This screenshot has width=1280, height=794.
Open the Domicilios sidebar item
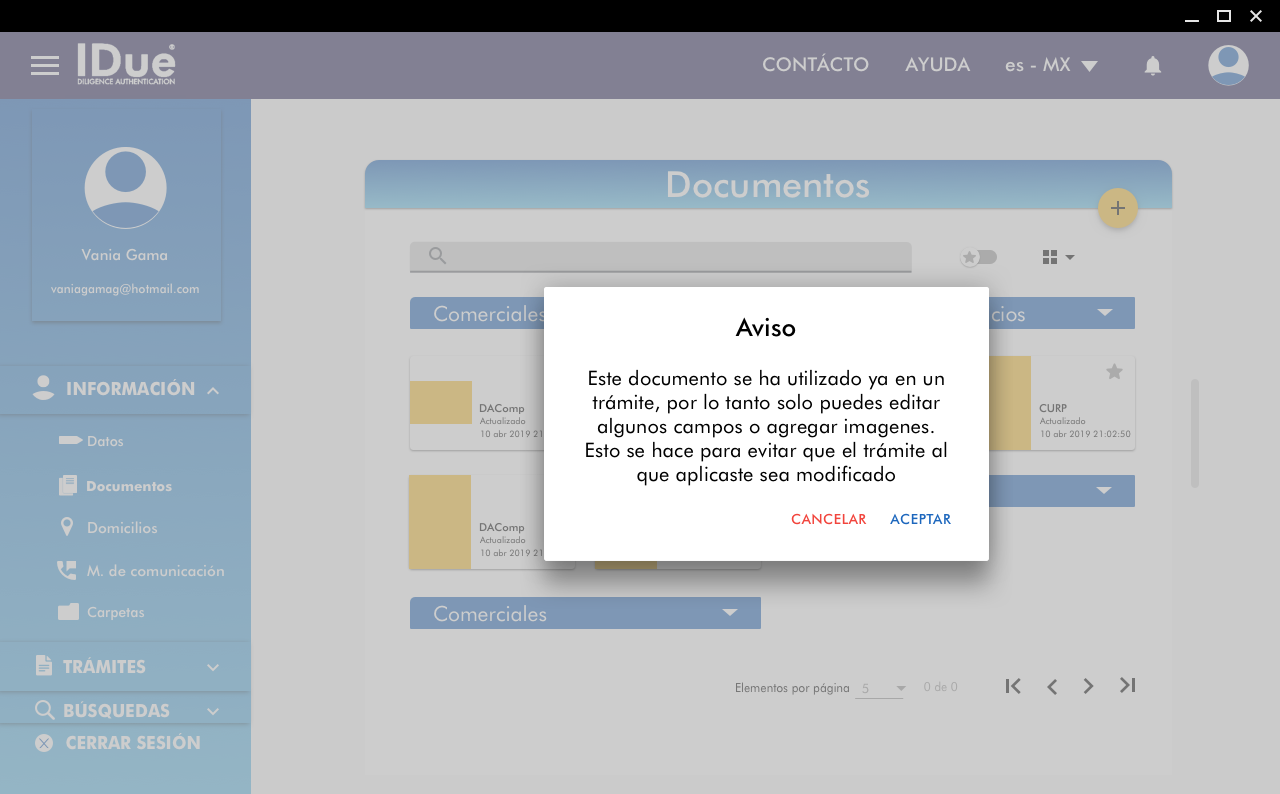click(x=122, y=528)
